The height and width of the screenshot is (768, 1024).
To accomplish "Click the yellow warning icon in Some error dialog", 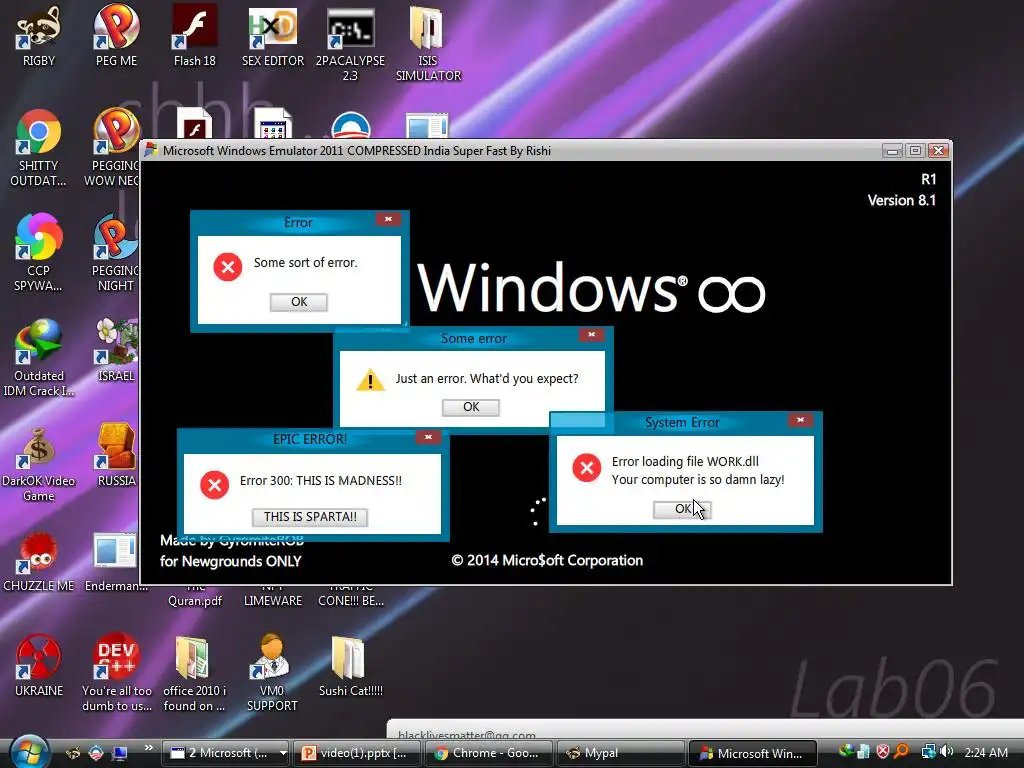I will [x=370, y=379].
